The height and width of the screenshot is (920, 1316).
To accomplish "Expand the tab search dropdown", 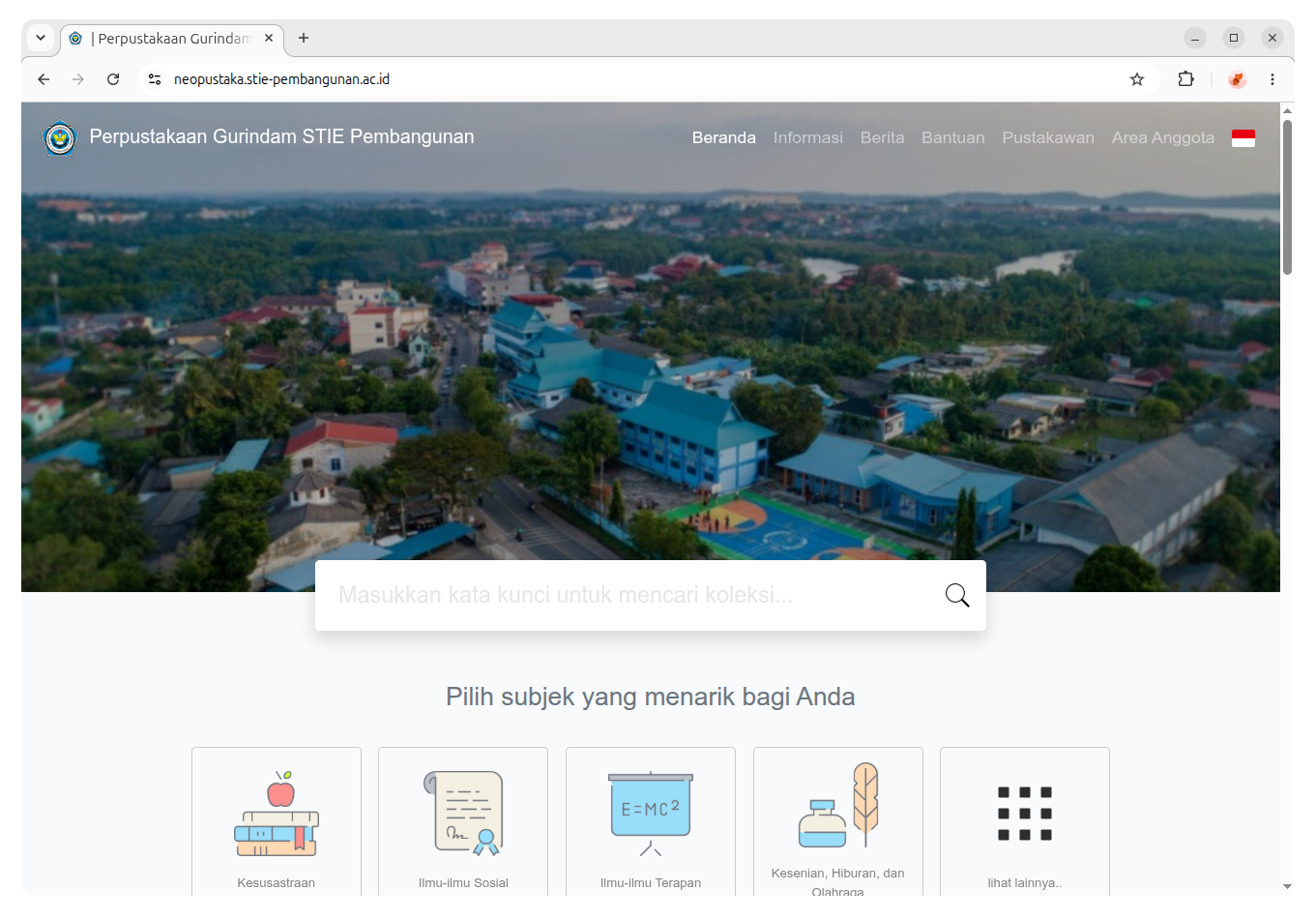I will [41, 38].
